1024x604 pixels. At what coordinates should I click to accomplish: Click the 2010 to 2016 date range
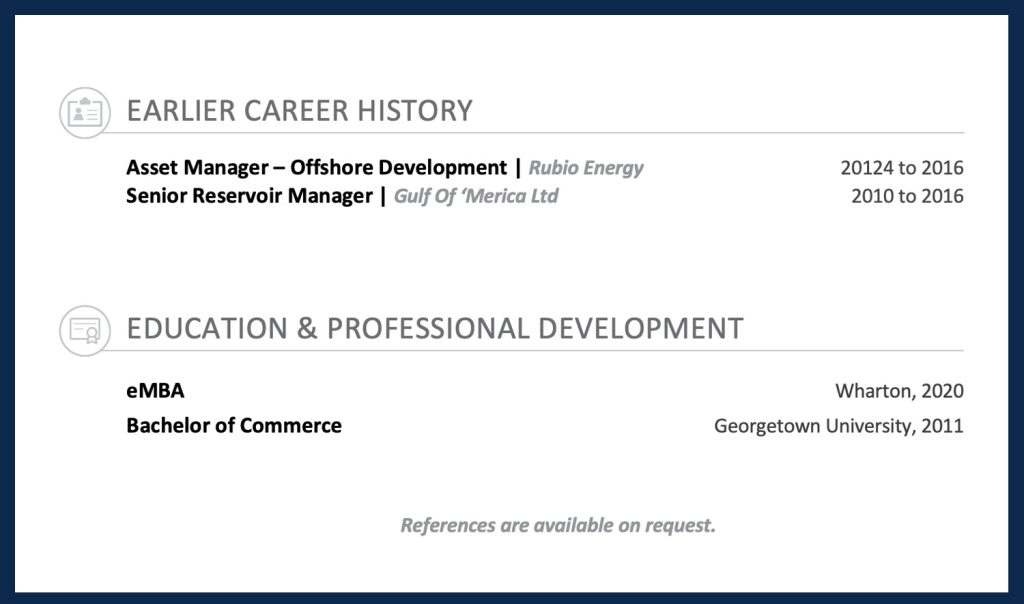click(907, 196)
